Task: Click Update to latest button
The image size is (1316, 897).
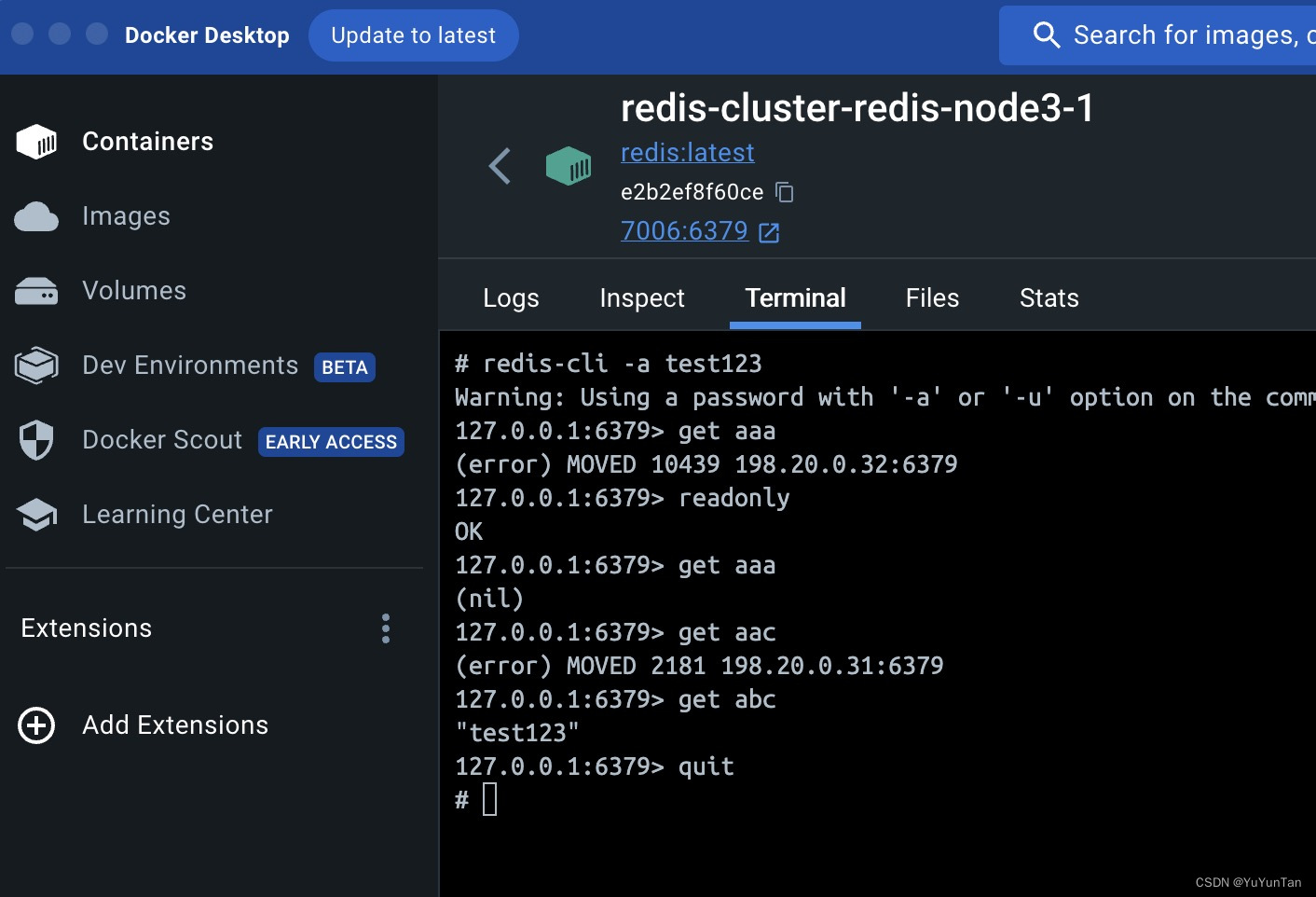Action: pos(414,35)
